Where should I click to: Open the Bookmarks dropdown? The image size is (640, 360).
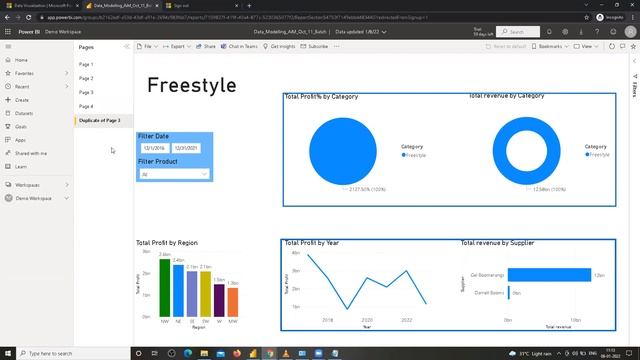550,47
